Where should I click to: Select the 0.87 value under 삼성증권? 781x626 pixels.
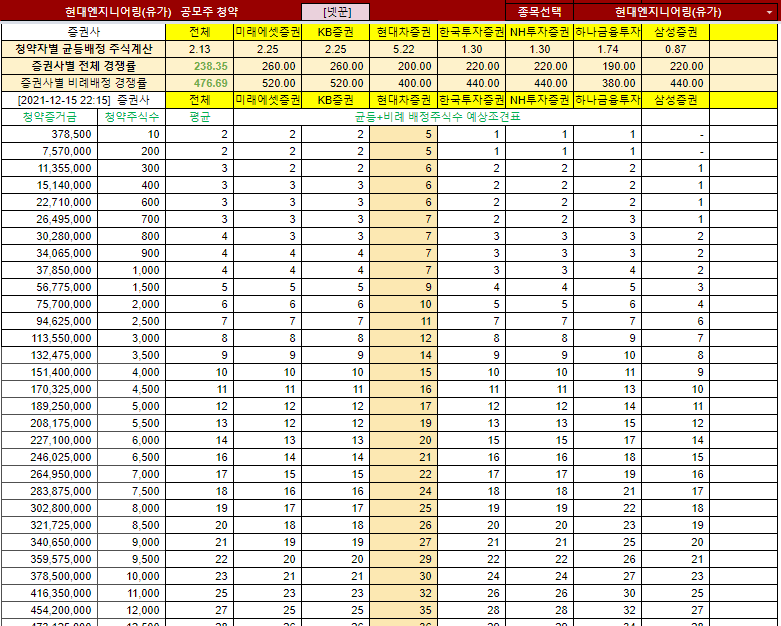point(675,49)
